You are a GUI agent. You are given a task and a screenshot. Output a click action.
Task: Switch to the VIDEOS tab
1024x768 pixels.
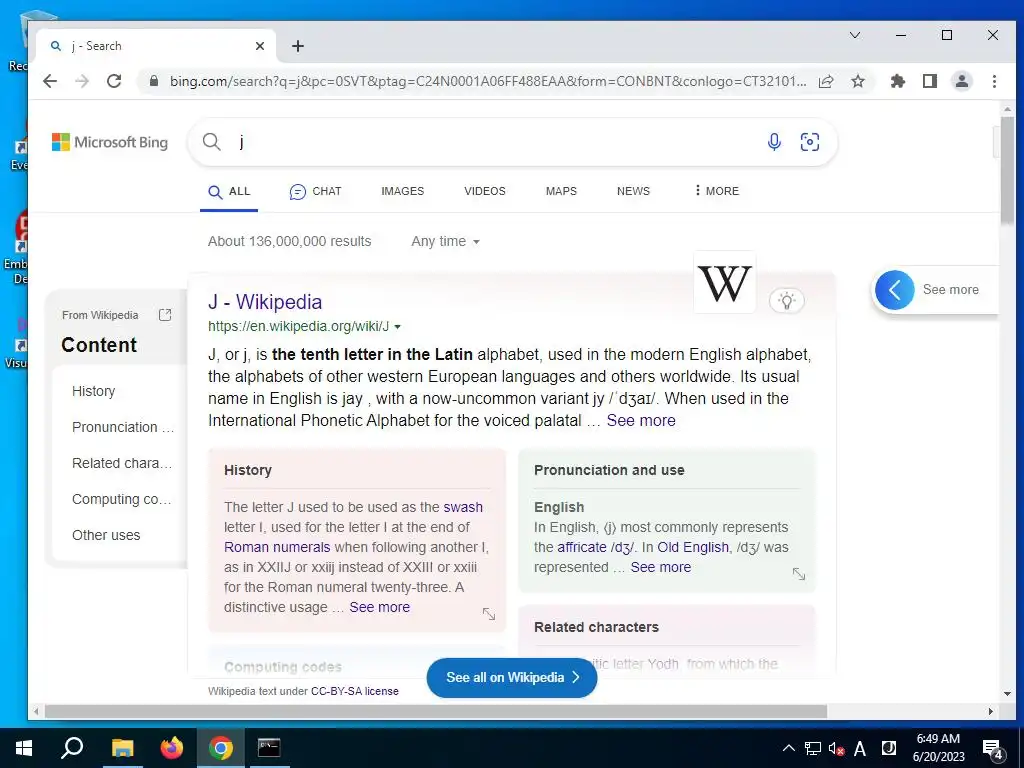tap(485, 191)
